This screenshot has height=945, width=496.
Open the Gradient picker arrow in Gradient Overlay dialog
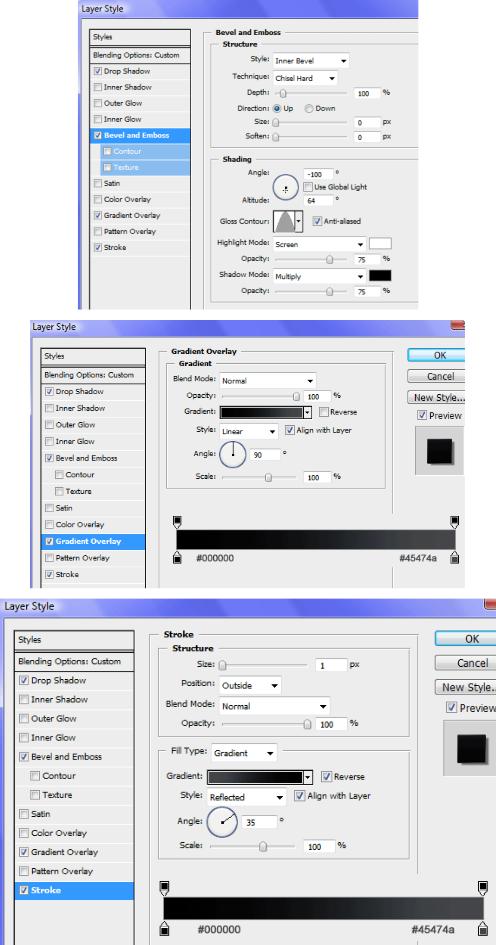(307, 412)
